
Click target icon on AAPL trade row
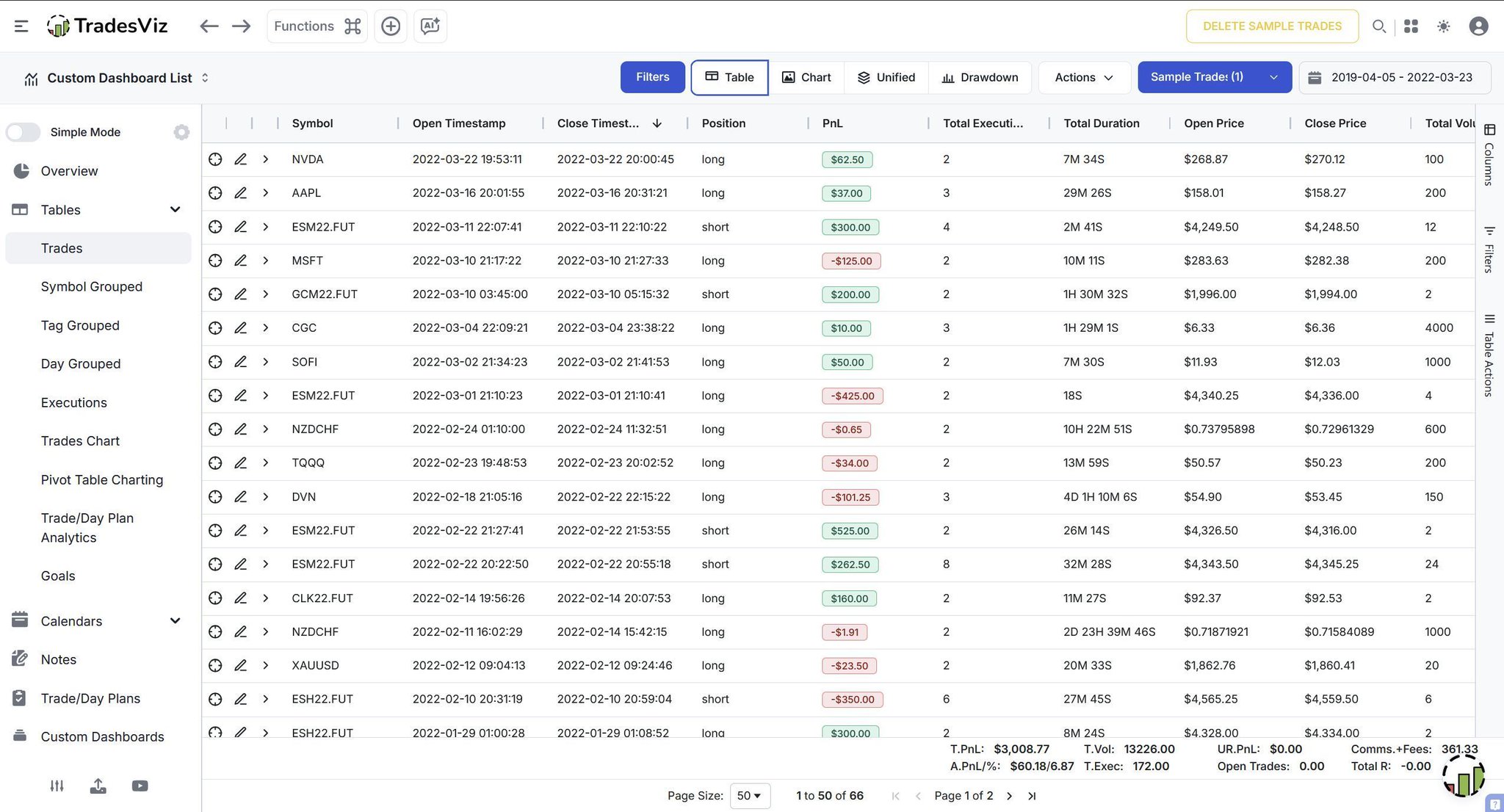pos(215,193)
